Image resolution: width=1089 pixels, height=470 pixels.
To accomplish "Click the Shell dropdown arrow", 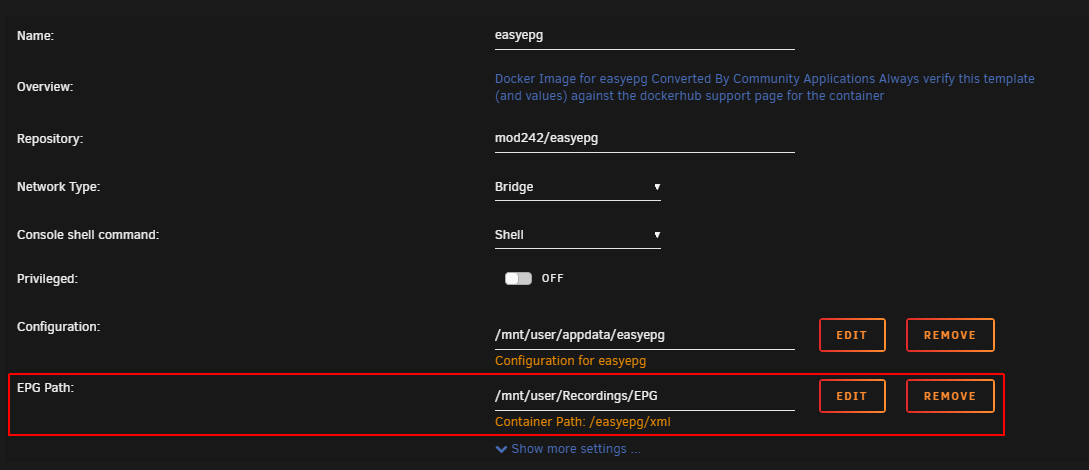I will tap(657, 235).
